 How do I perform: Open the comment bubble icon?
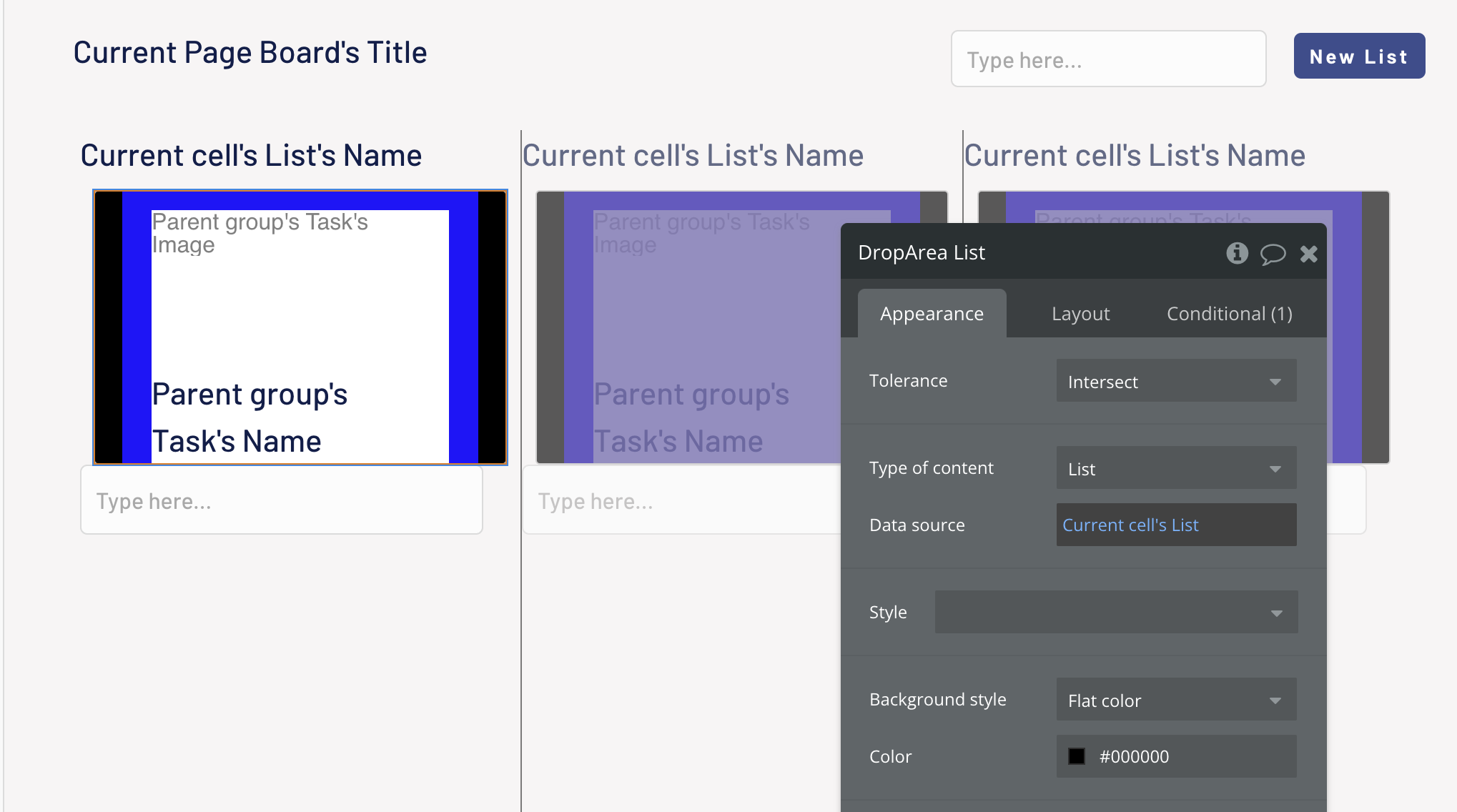(1273, 254)
